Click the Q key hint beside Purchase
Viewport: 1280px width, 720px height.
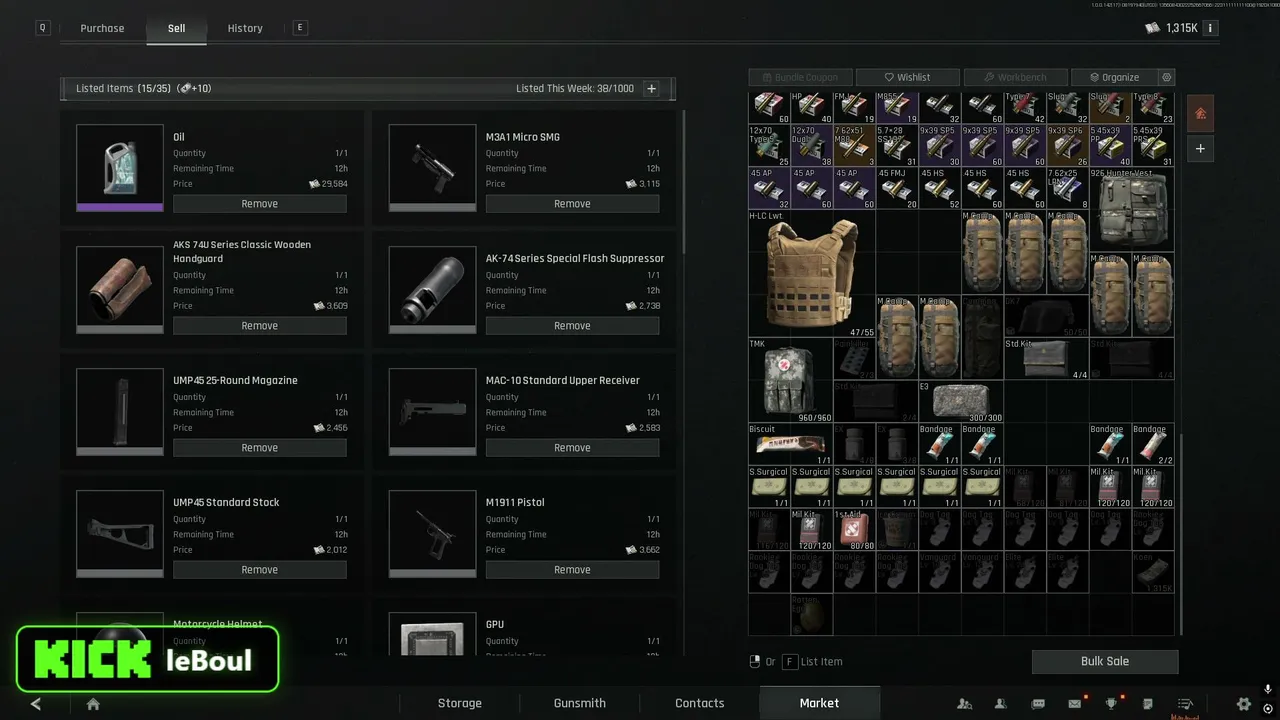pyautogui.click(x=42, y=28)
